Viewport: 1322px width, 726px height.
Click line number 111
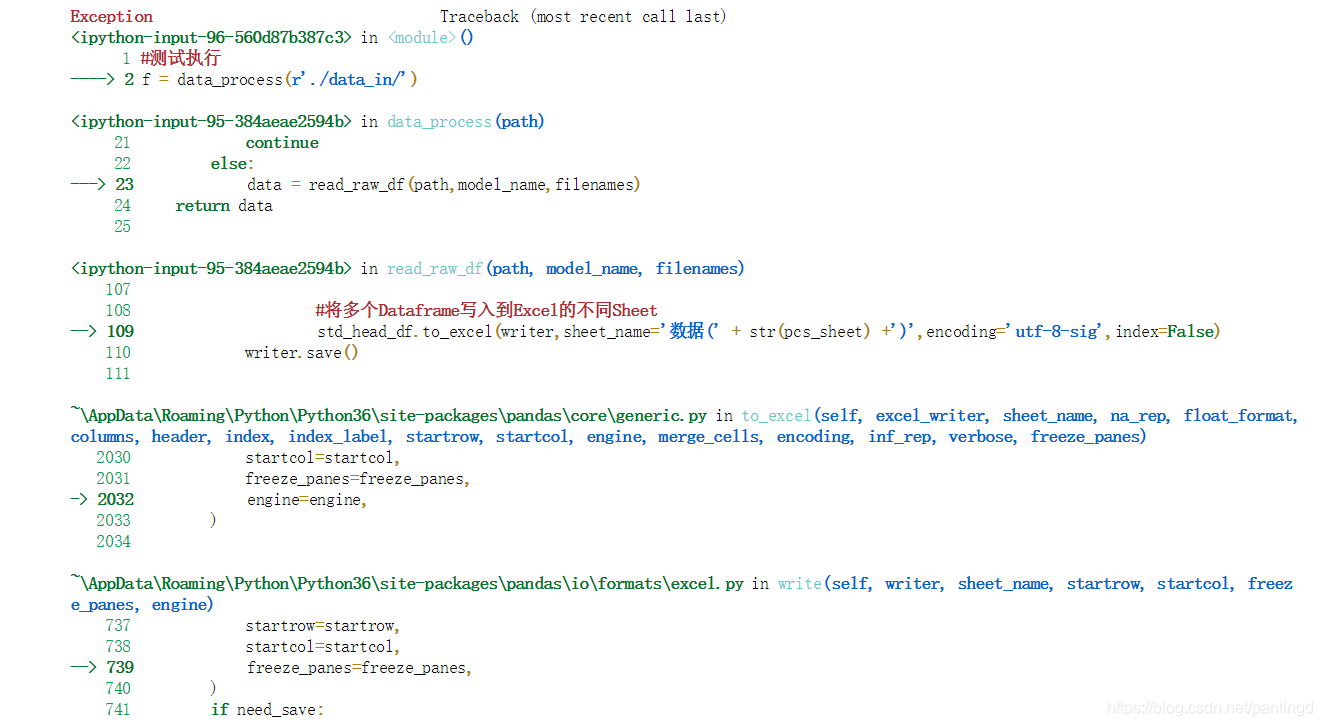click(118, 373)
